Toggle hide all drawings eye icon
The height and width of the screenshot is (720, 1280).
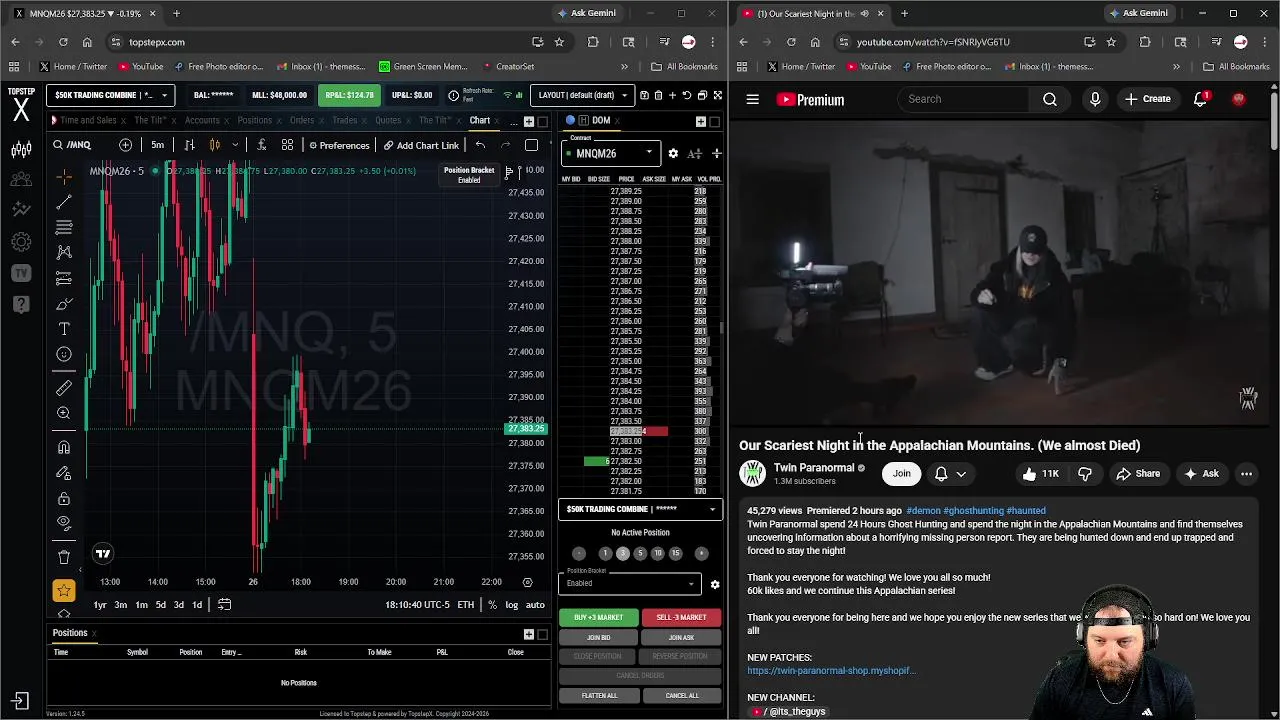(x=64, y=523)
